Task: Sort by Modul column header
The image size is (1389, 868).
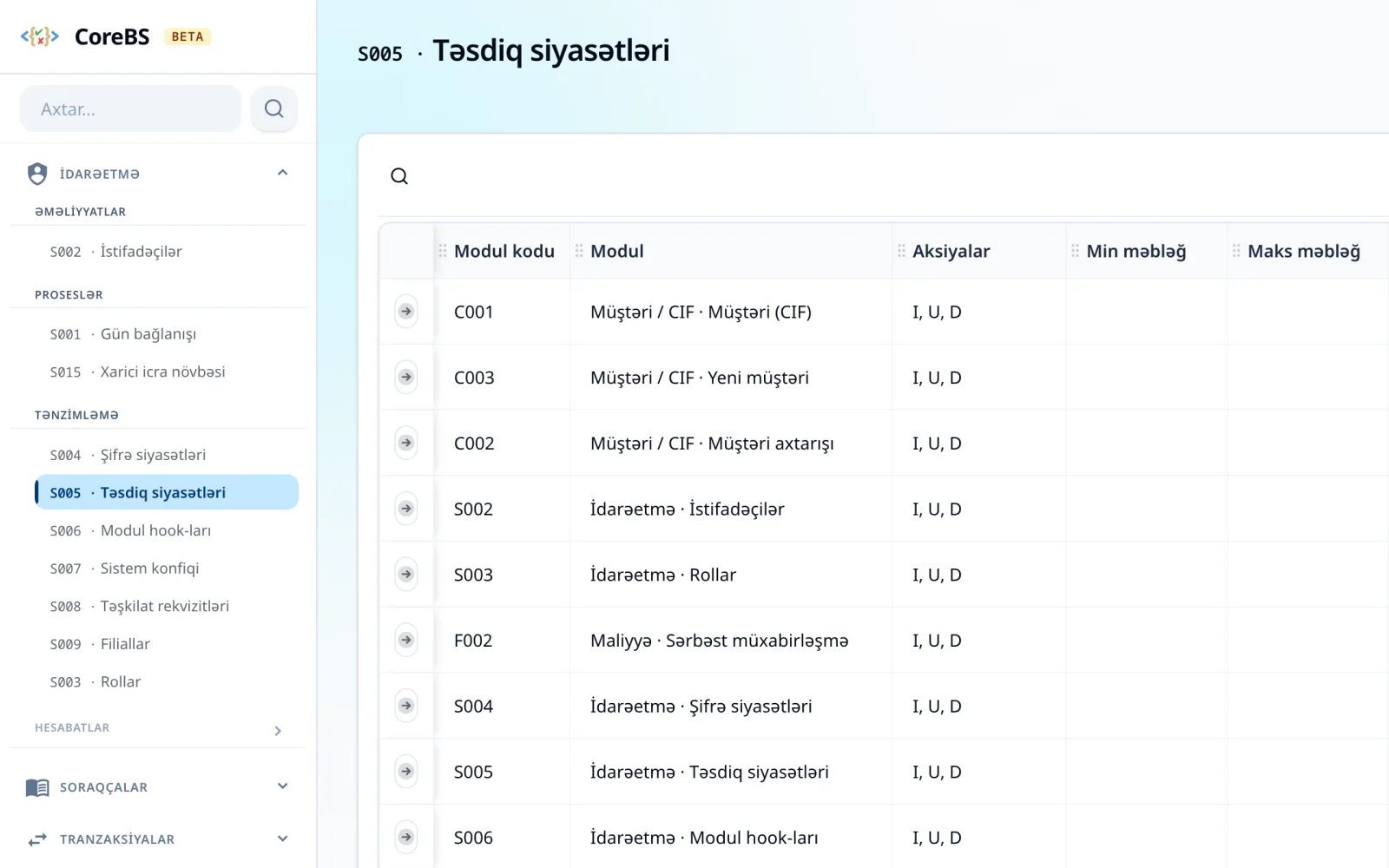Action: 617,251
